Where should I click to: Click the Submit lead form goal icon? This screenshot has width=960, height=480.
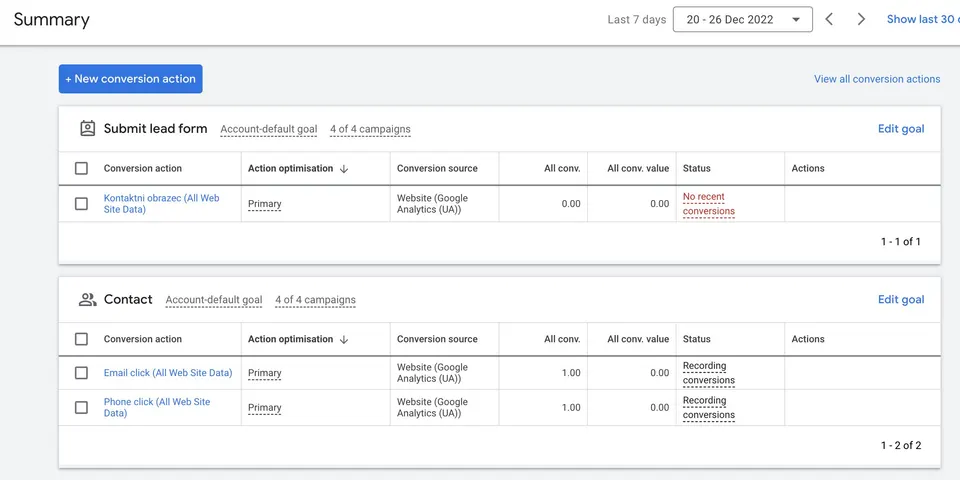[88, 129]
